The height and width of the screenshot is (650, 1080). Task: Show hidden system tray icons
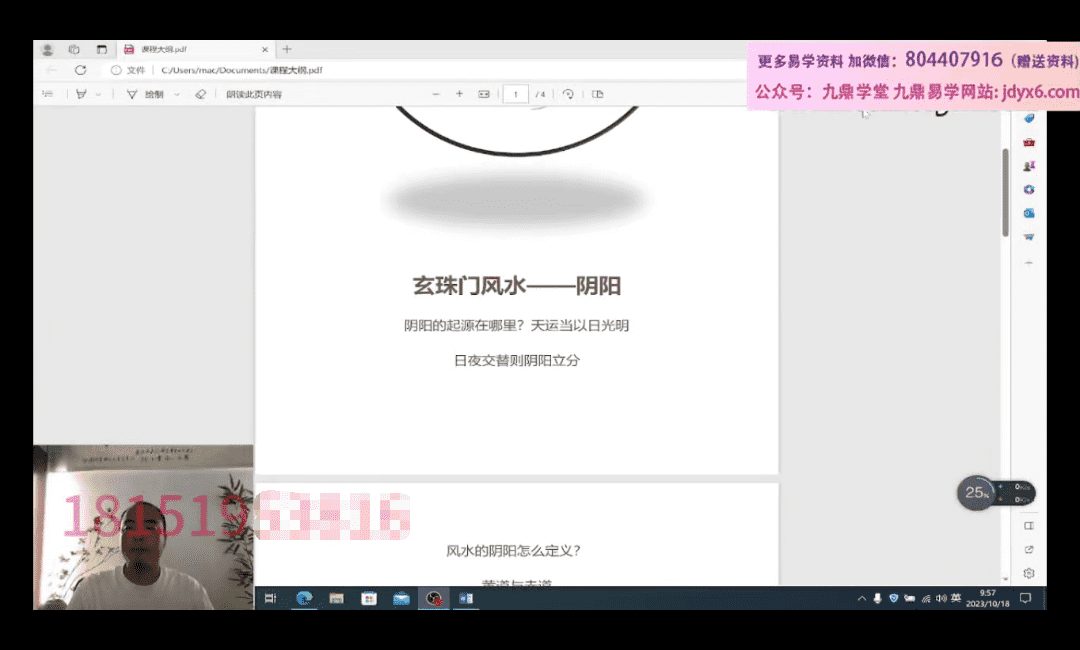pyautogui.click(x=862, y=598)
